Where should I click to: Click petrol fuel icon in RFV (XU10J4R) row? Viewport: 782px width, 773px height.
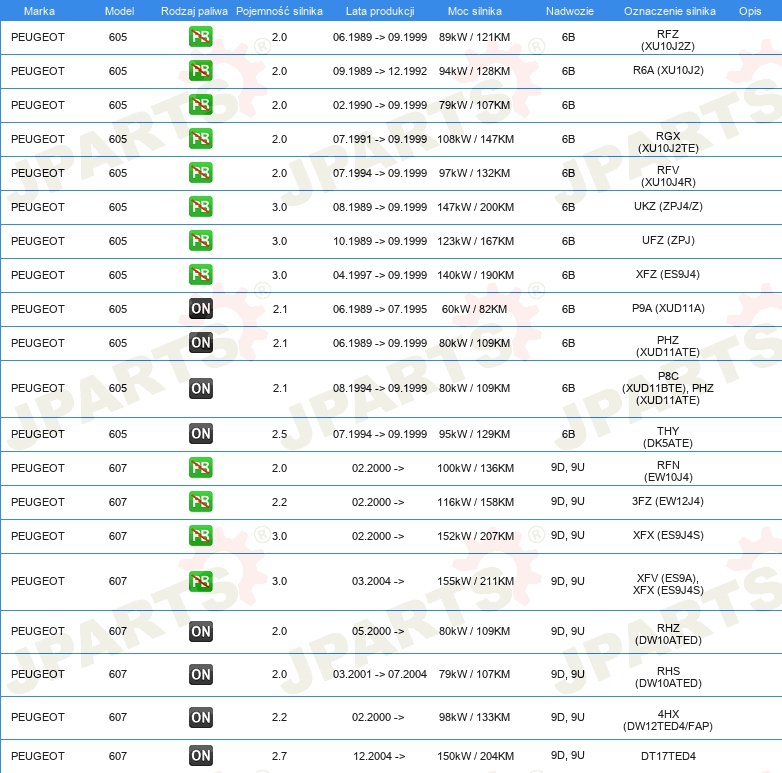click(200, 173)
